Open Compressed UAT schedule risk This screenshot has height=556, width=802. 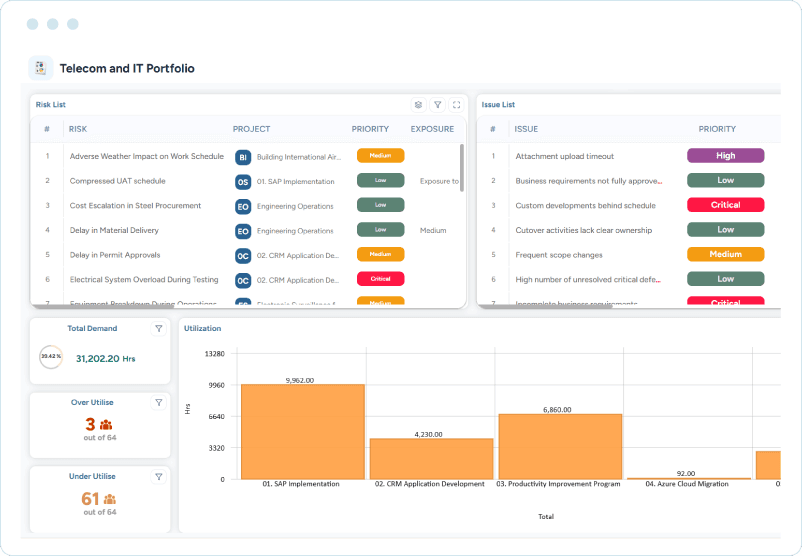(x=118, y=181)
